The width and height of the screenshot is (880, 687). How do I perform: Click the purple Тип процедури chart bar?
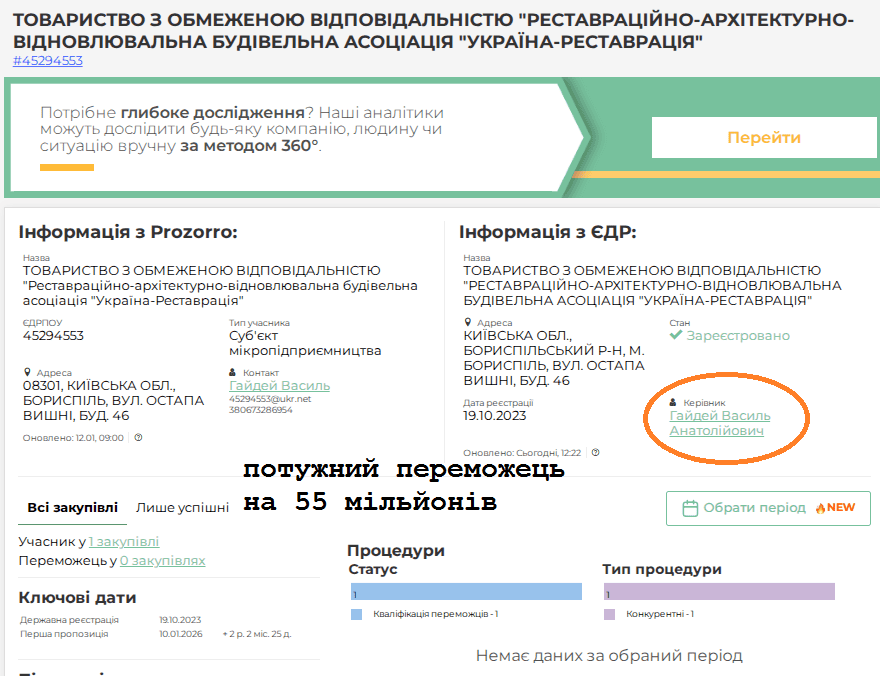point(718,592)
